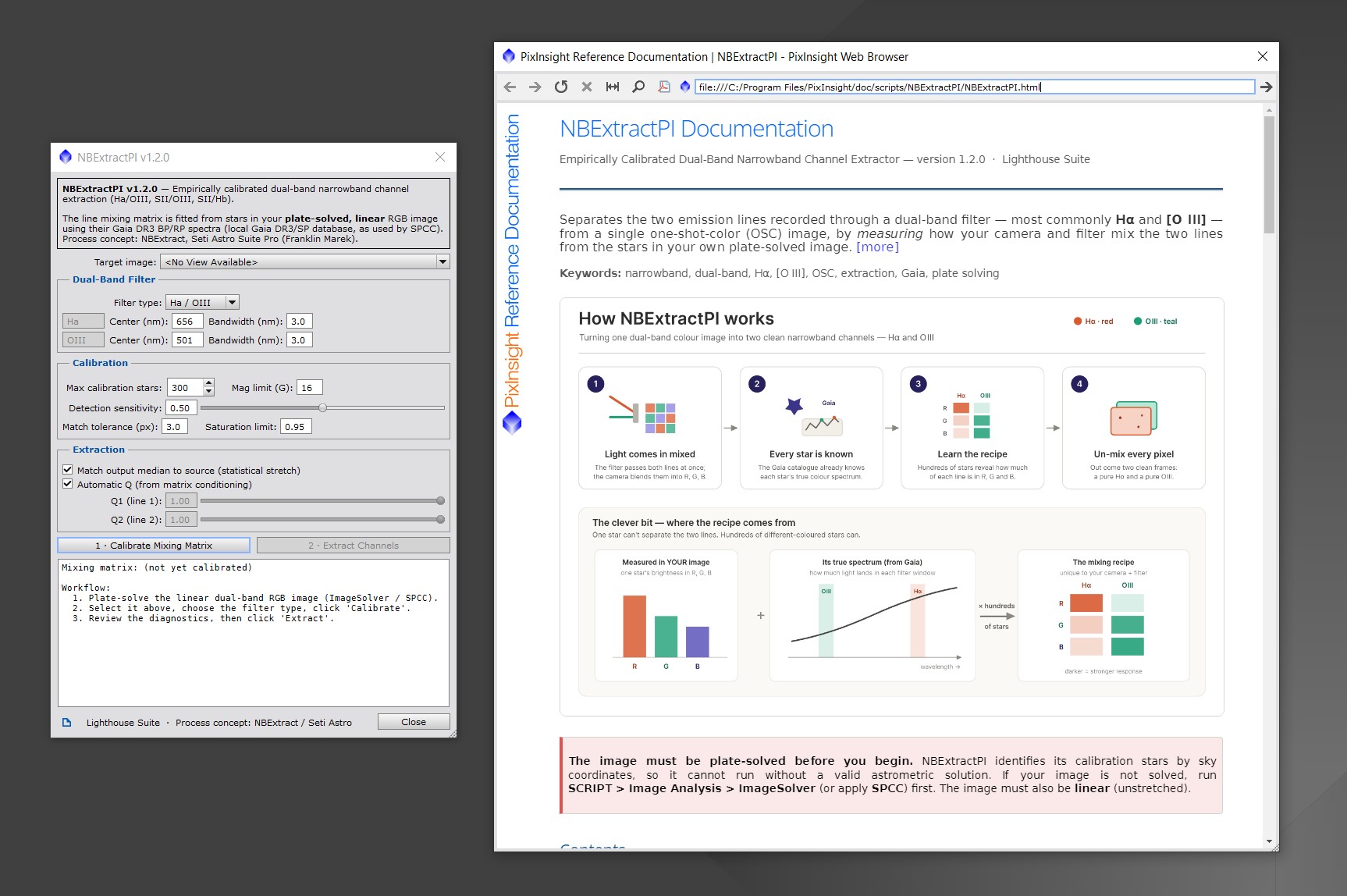Click 'The mixing recipe' chart
This screenshot has height=896, width=1347.
pos(1103,615)
